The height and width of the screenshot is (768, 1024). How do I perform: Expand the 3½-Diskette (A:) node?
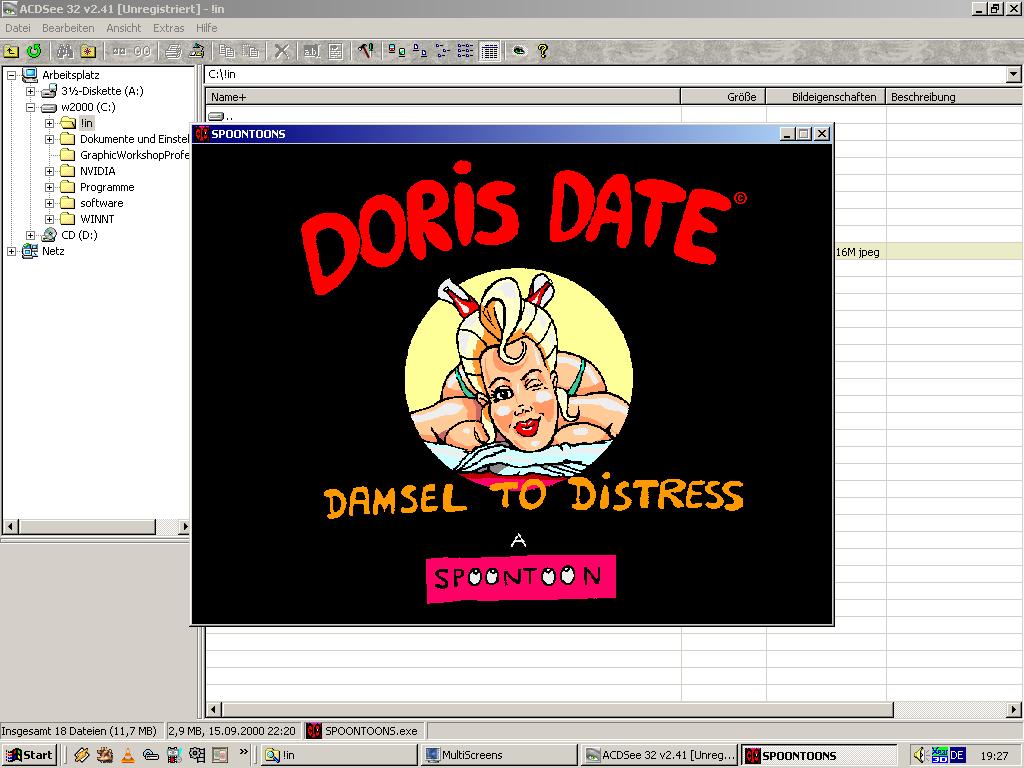[x=30, y=91]
